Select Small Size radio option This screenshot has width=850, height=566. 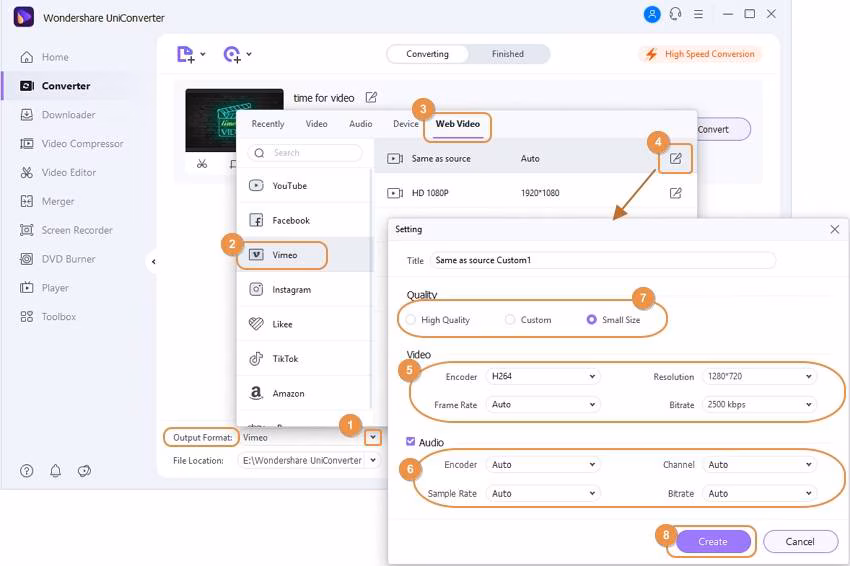pyautogui.click(x=591, y=320)
